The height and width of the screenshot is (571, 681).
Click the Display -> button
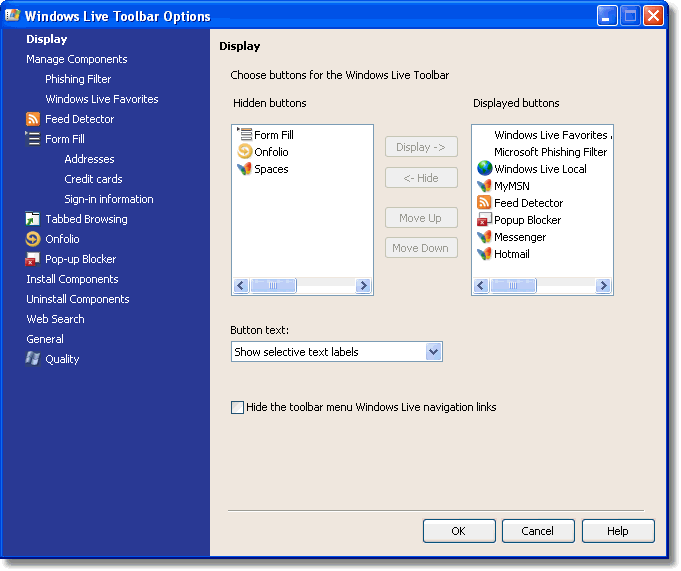(421, 147)
